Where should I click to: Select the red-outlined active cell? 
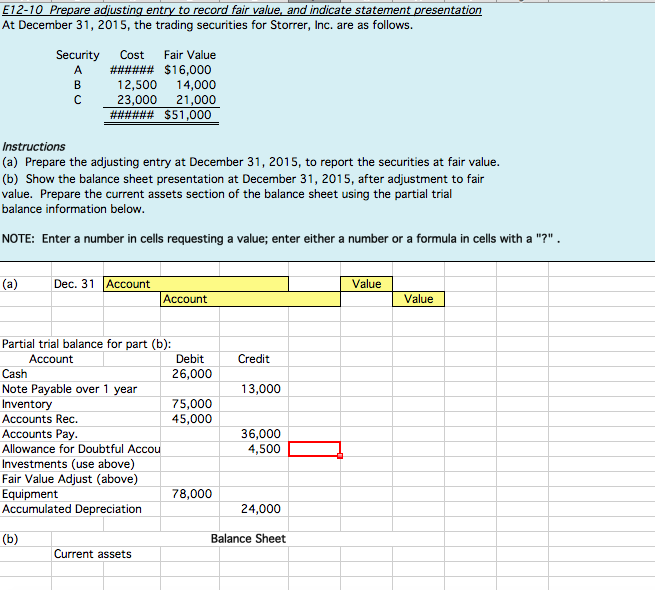pos(315,449)
